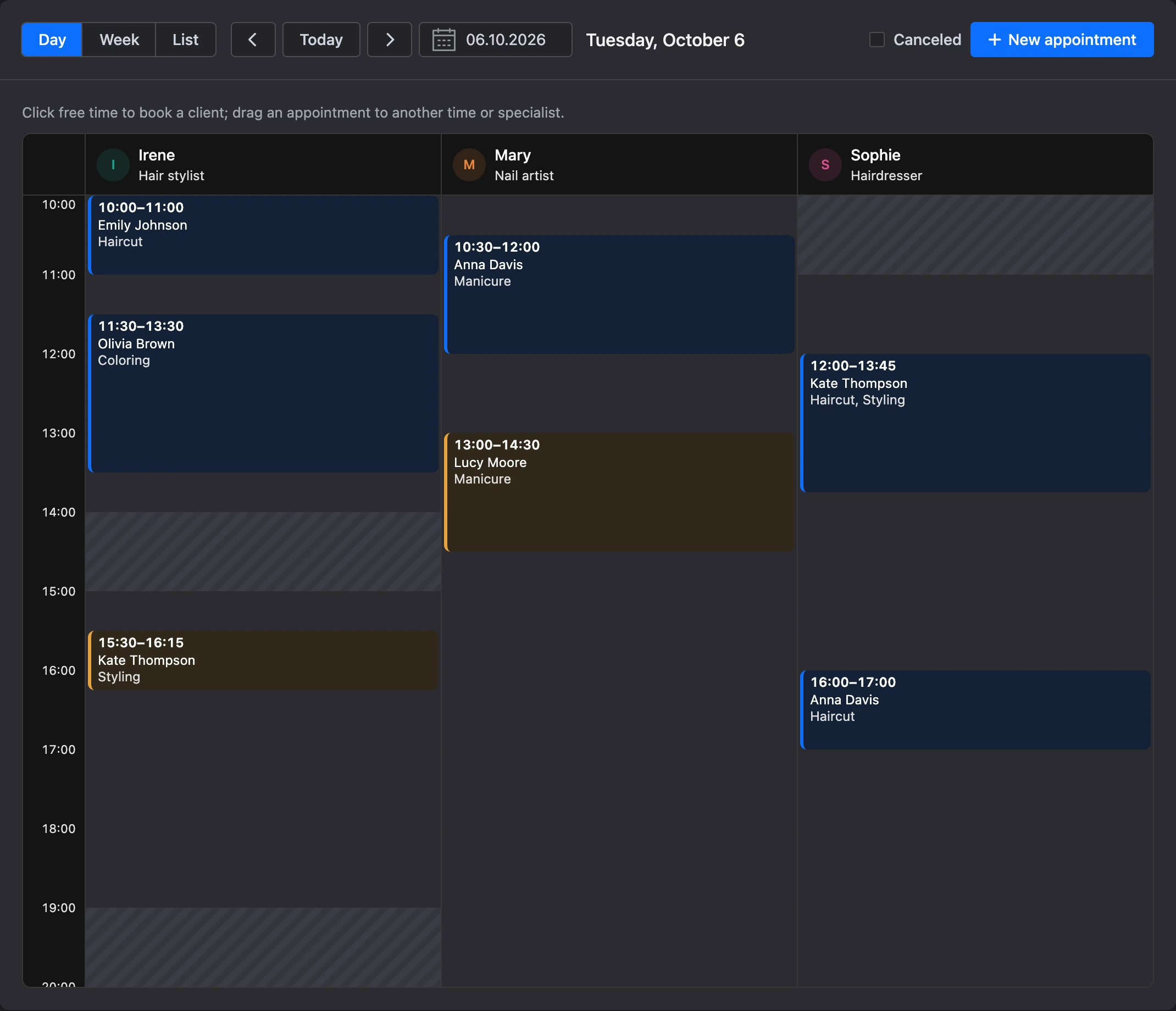
Task: Click Irene's green avatar icon
Action: pos(113,164)
